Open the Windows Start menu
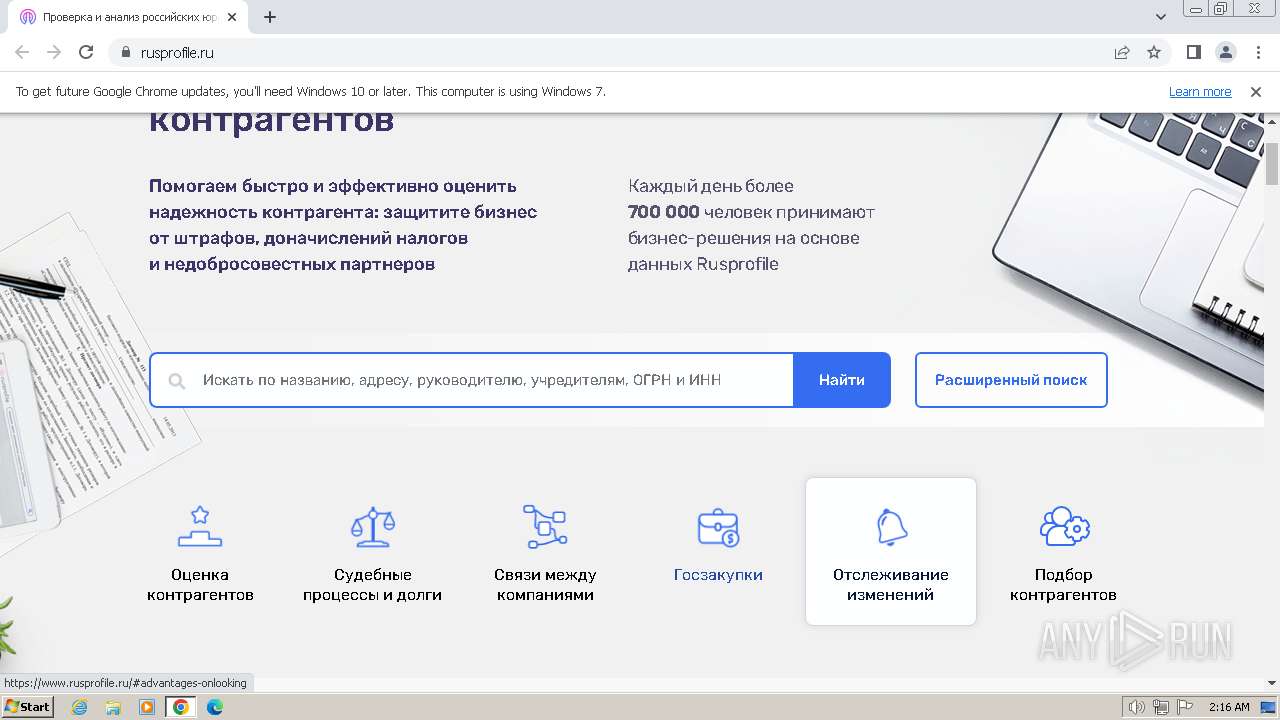Viewport: 1280px width, 720px height. tap(27, 707)
